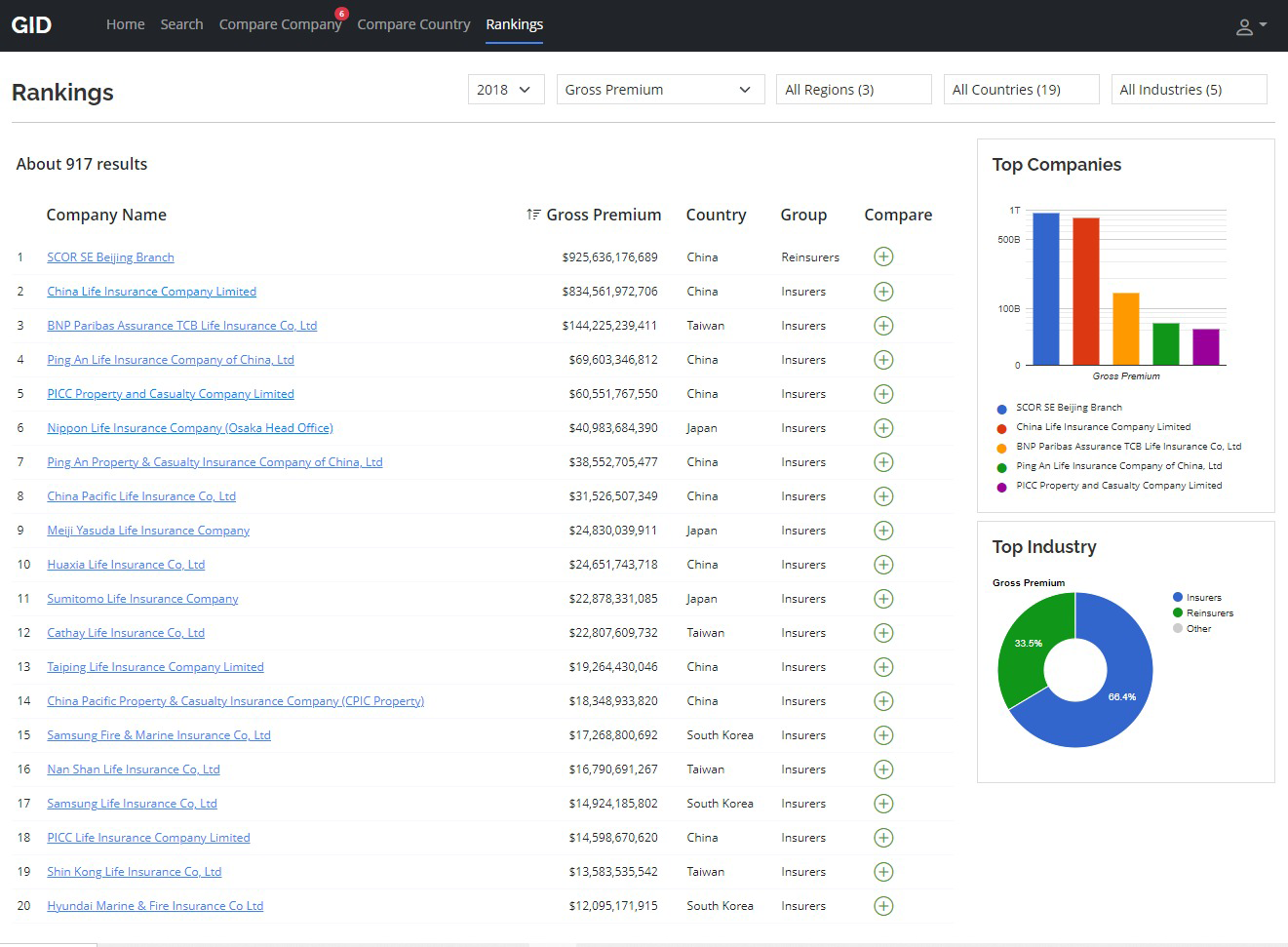The width and height of the screenshot is (1288, 947).
Task: Add SCOR SE Beijing Branch to compare
Action: (x=883, y=256)
